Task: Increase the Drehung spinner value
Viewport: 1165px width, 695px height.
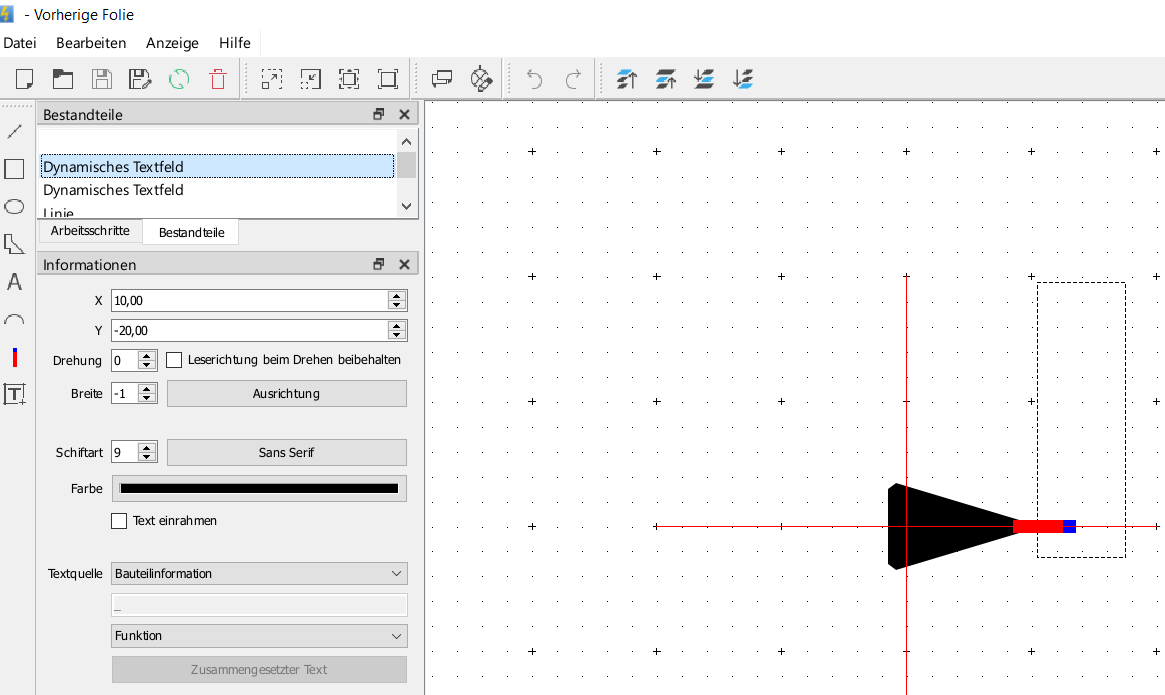Action: coord(148,356)
